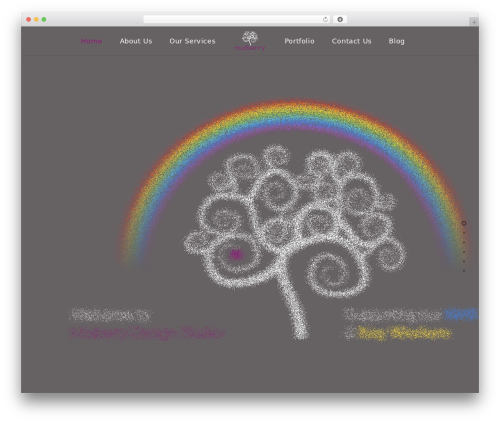Screen dimensions: 500x423
Task: Open the Our Services menu item
Action: [192, 41]
